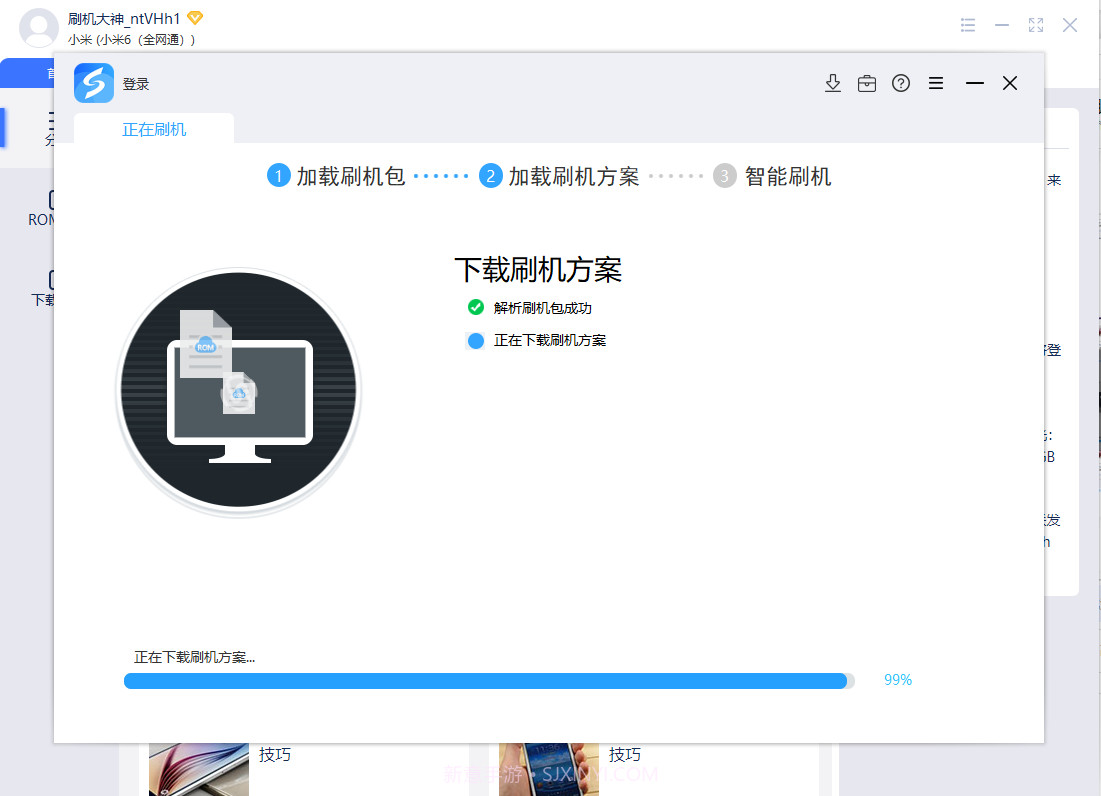Open the toolbox briefcase icon

click(867, 83)
